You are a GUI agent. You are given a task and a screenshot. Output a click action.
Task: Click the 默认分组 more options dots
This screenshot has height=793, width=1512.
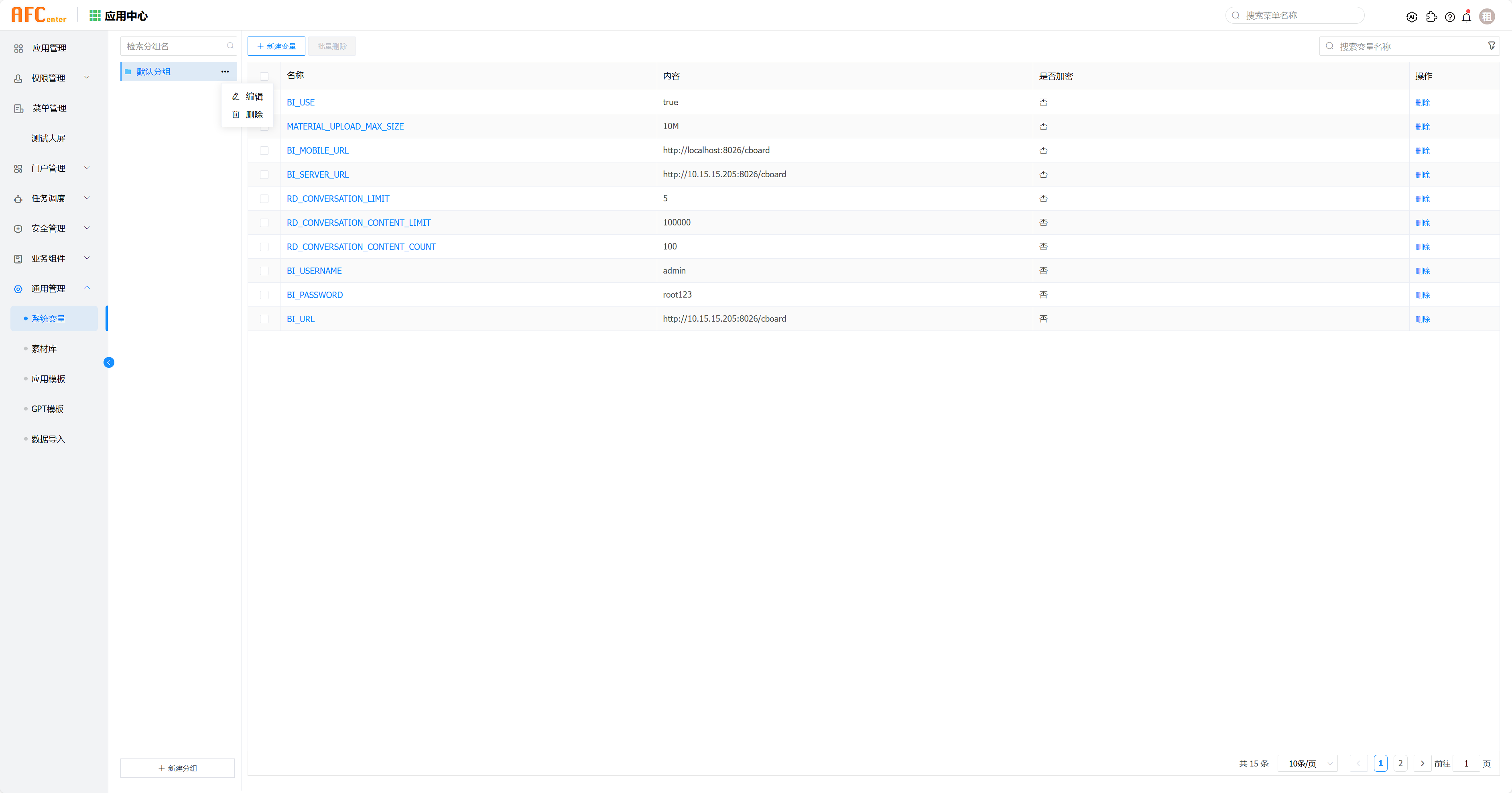pos(225,71)
